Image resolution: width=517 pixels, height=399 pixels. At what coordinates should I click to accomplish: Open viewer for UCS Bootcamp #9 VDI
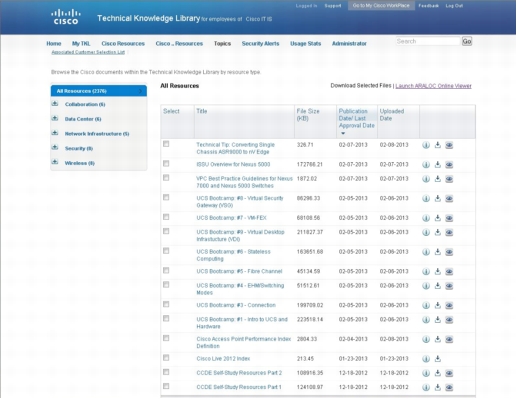click(449, 232)
